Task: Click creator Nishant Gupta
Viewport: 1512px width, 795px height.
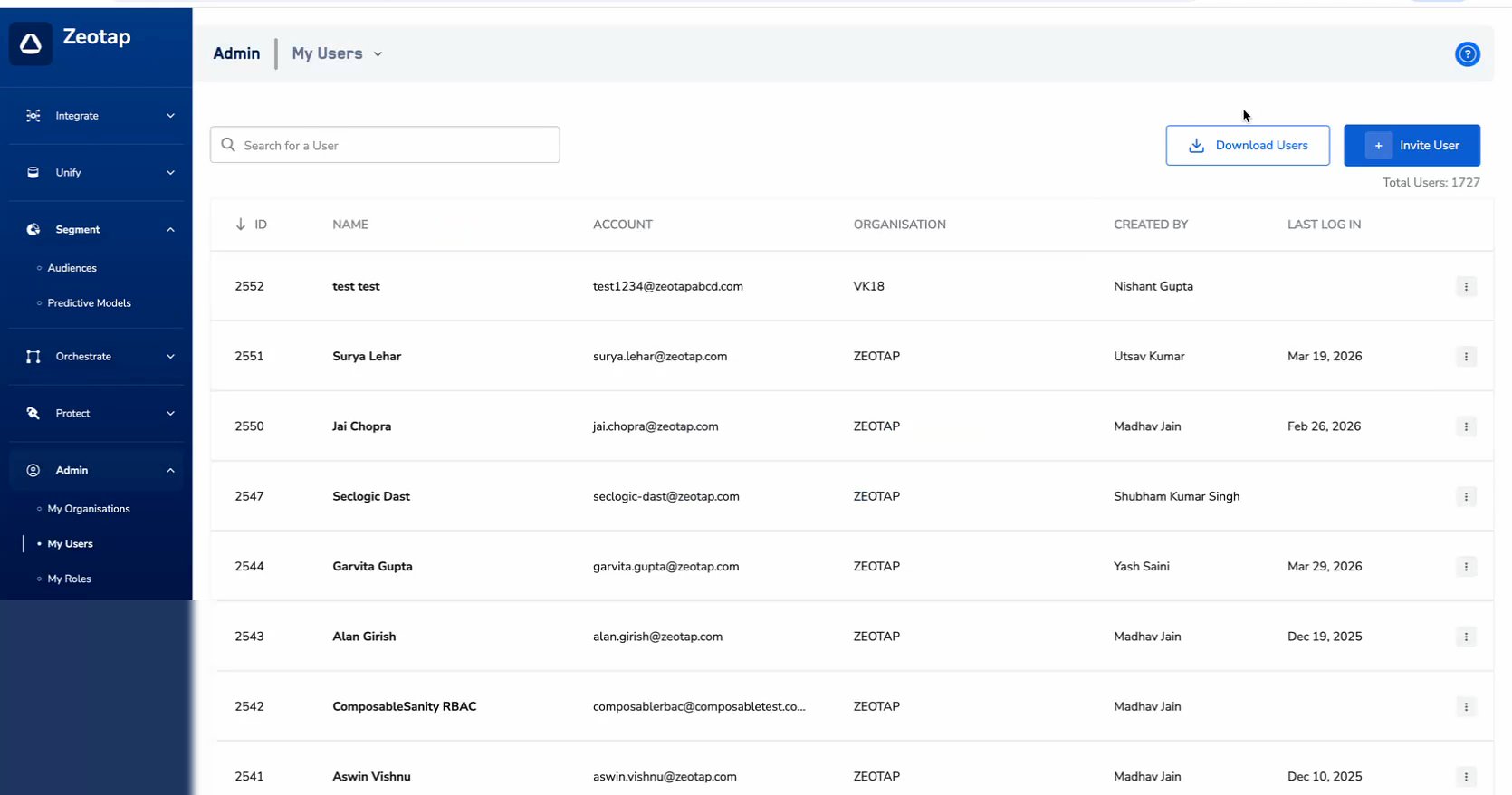Action: [1153, 286]
